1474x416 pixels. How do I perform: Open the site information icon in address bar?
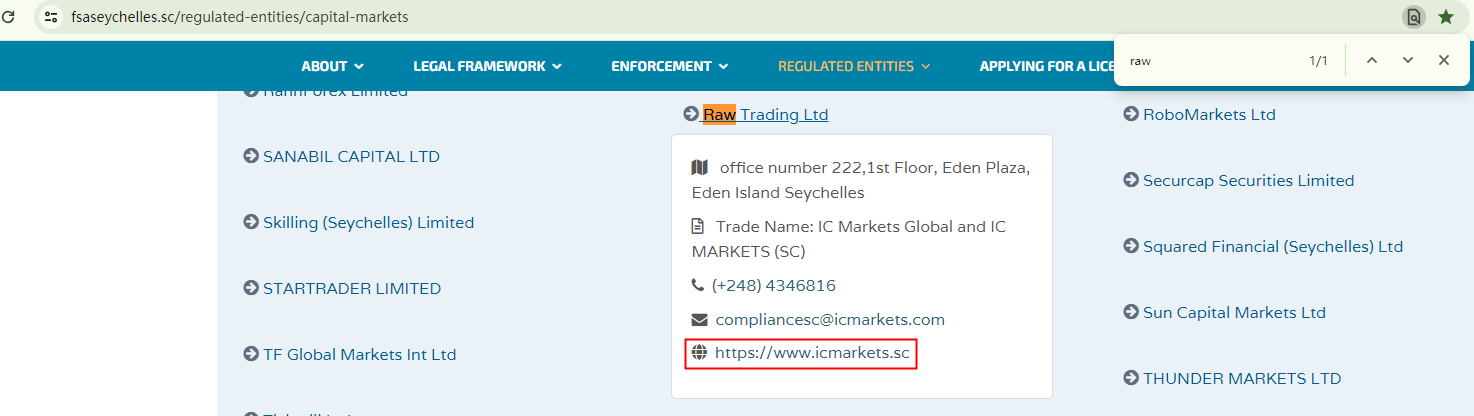tap(51, 17)
